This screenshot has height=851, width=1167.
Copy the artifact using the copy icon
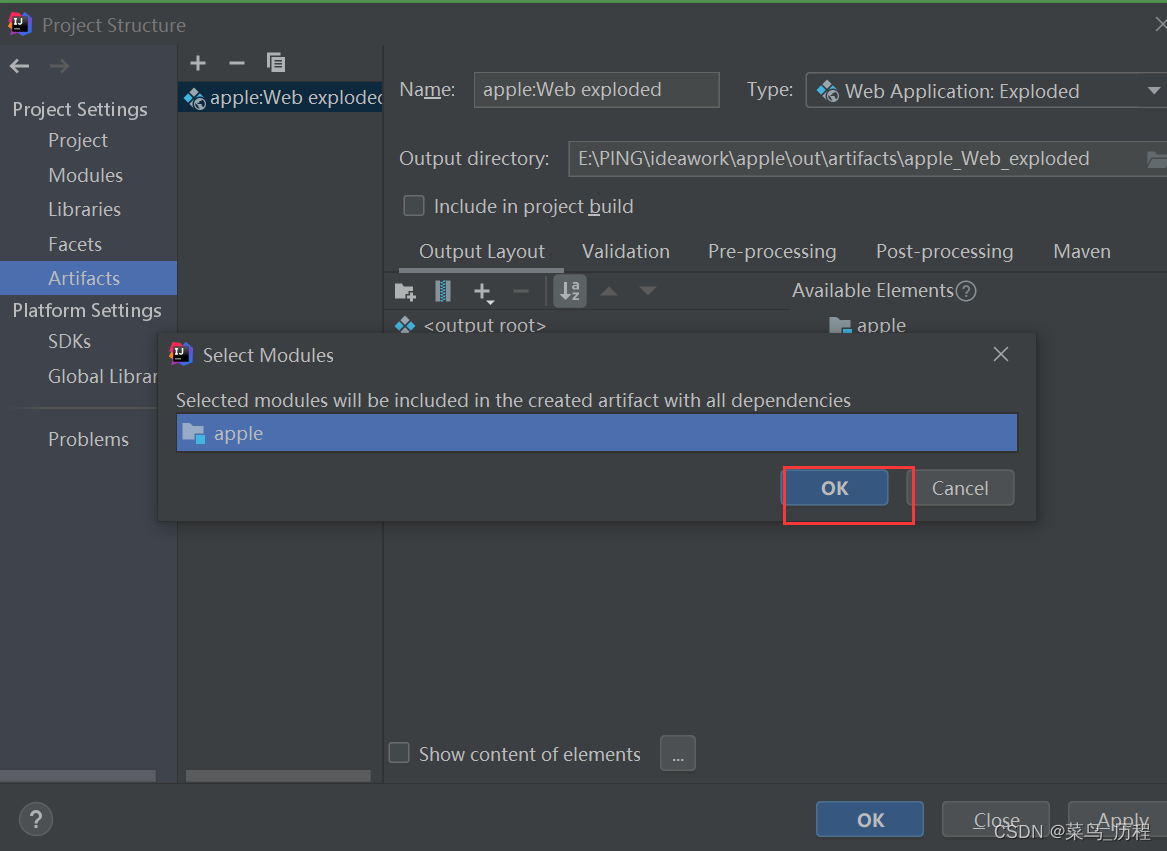click(x=276, y=62)
